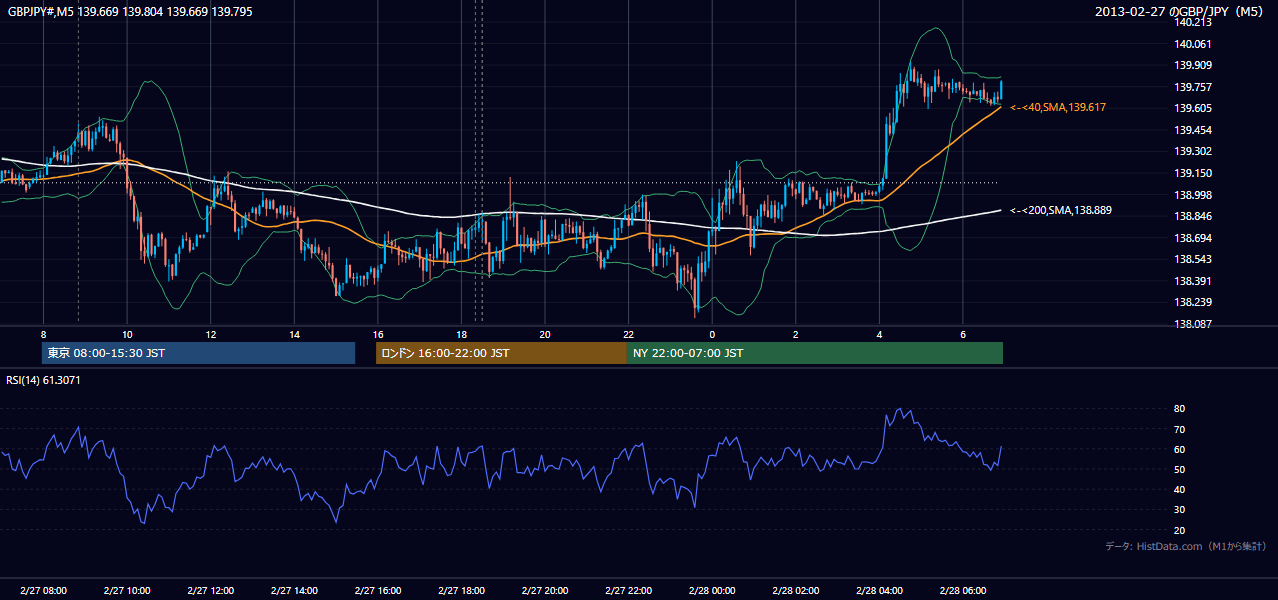
Task: Select the 東京 08:00-15:30 JST session bar
Action: pyautogui.click(x=198, y=353)
